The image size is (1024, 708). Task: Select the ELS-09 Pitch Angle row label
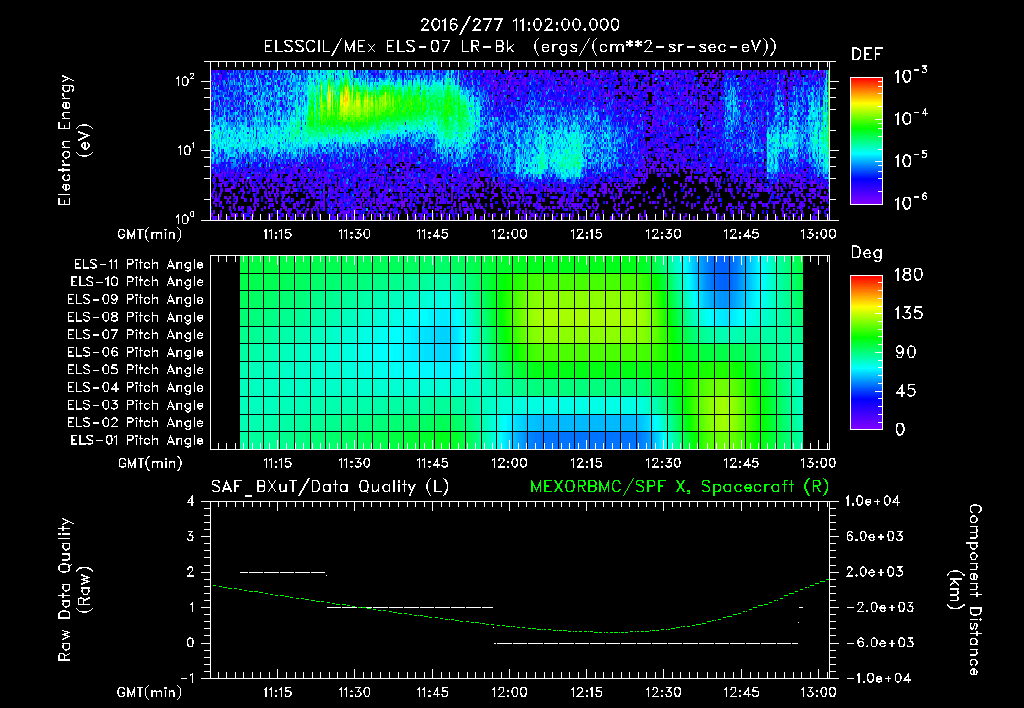135,299
